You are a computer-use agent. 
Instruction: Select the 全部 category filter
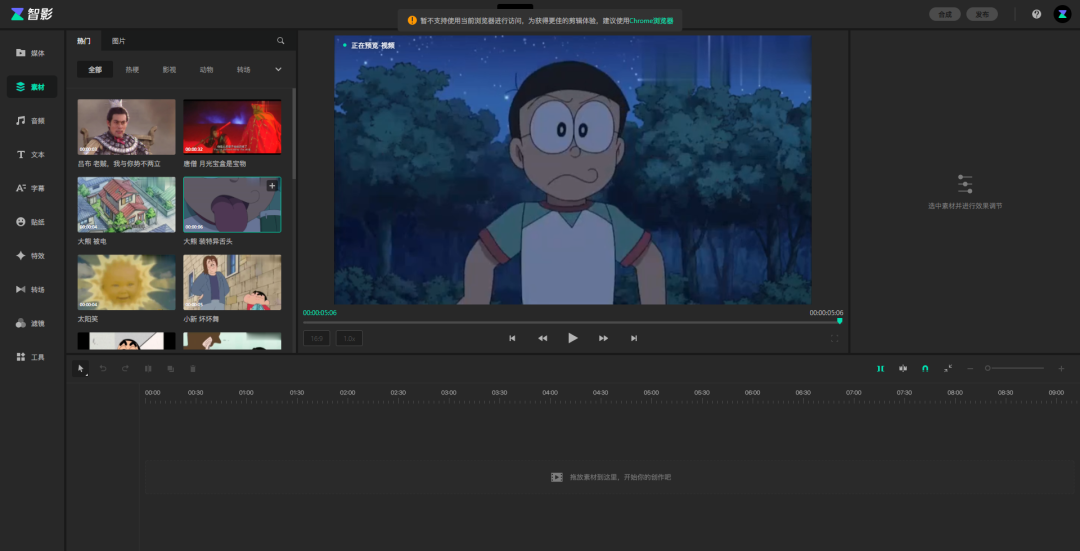click(x=94, y=70)
